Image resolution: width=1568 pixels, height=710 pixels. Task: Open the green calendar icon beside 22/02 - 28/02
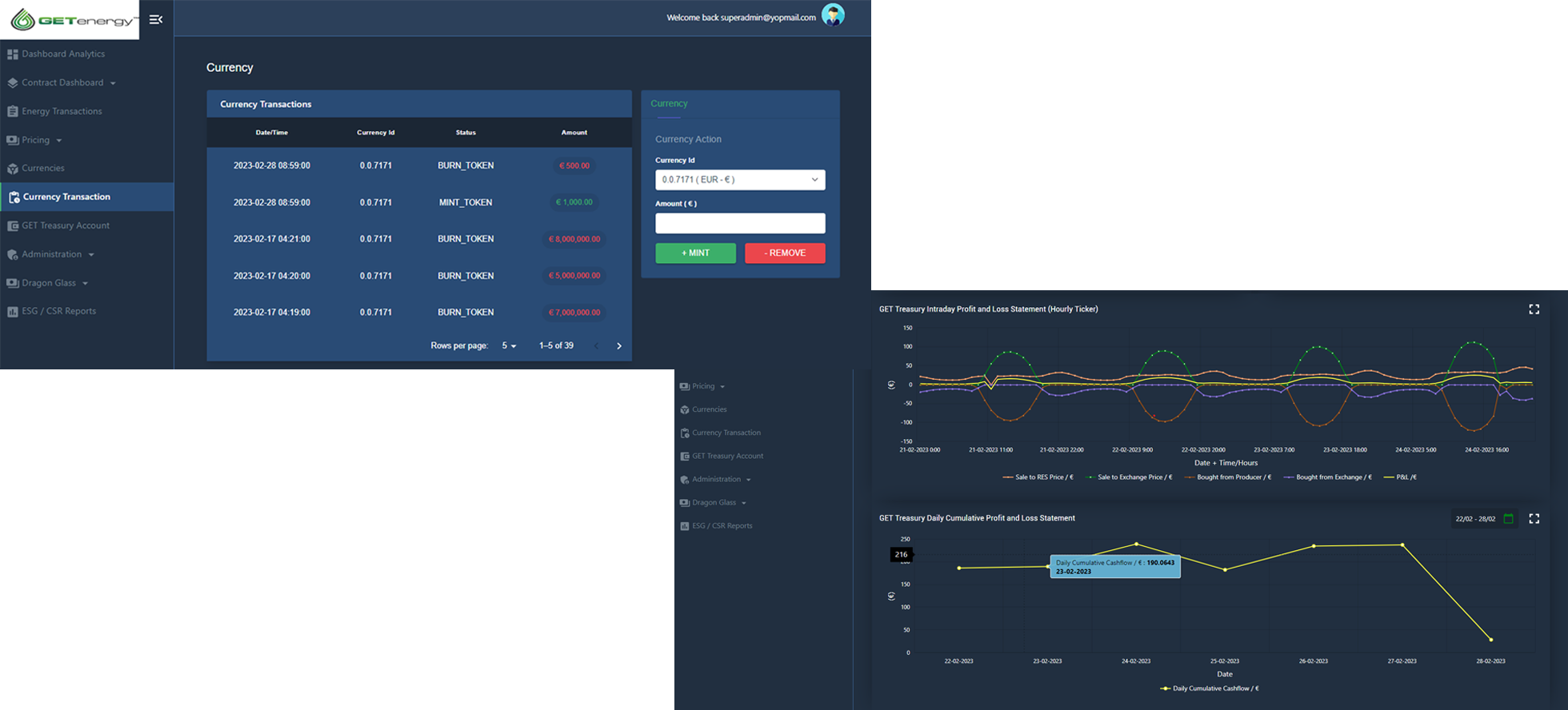click(1508, 519)
